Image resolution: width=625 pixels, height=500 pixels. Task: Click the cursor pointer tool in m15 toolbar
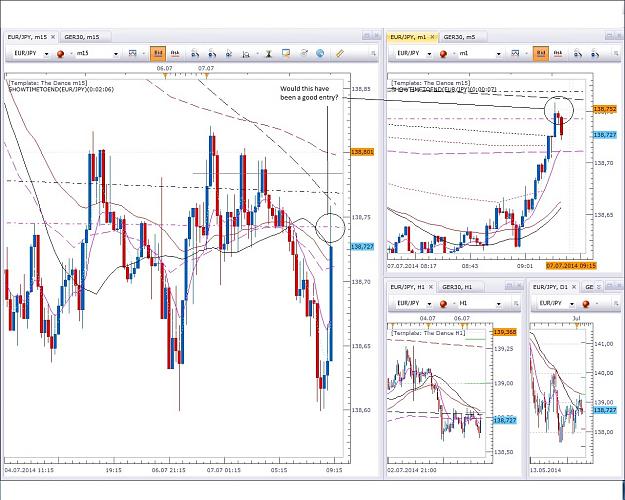tap(229, 53)
